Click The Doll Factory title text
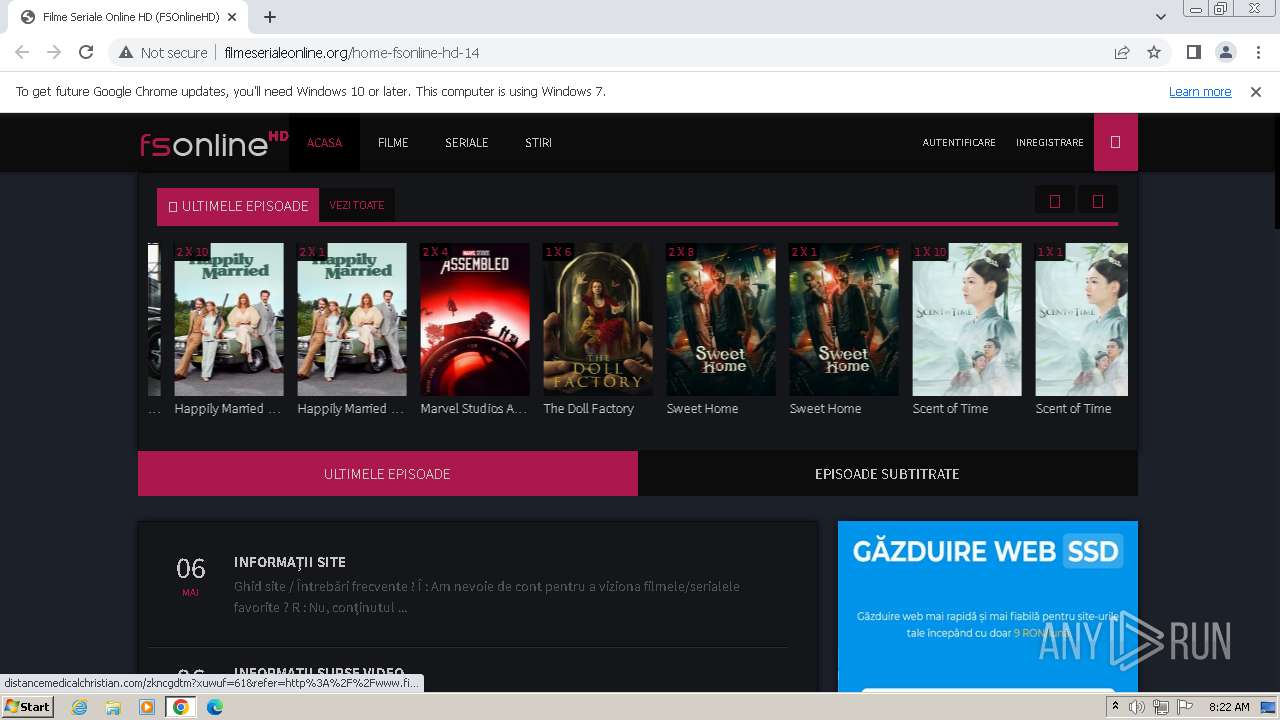This screenshot has width=1280, height=720. 588,408
